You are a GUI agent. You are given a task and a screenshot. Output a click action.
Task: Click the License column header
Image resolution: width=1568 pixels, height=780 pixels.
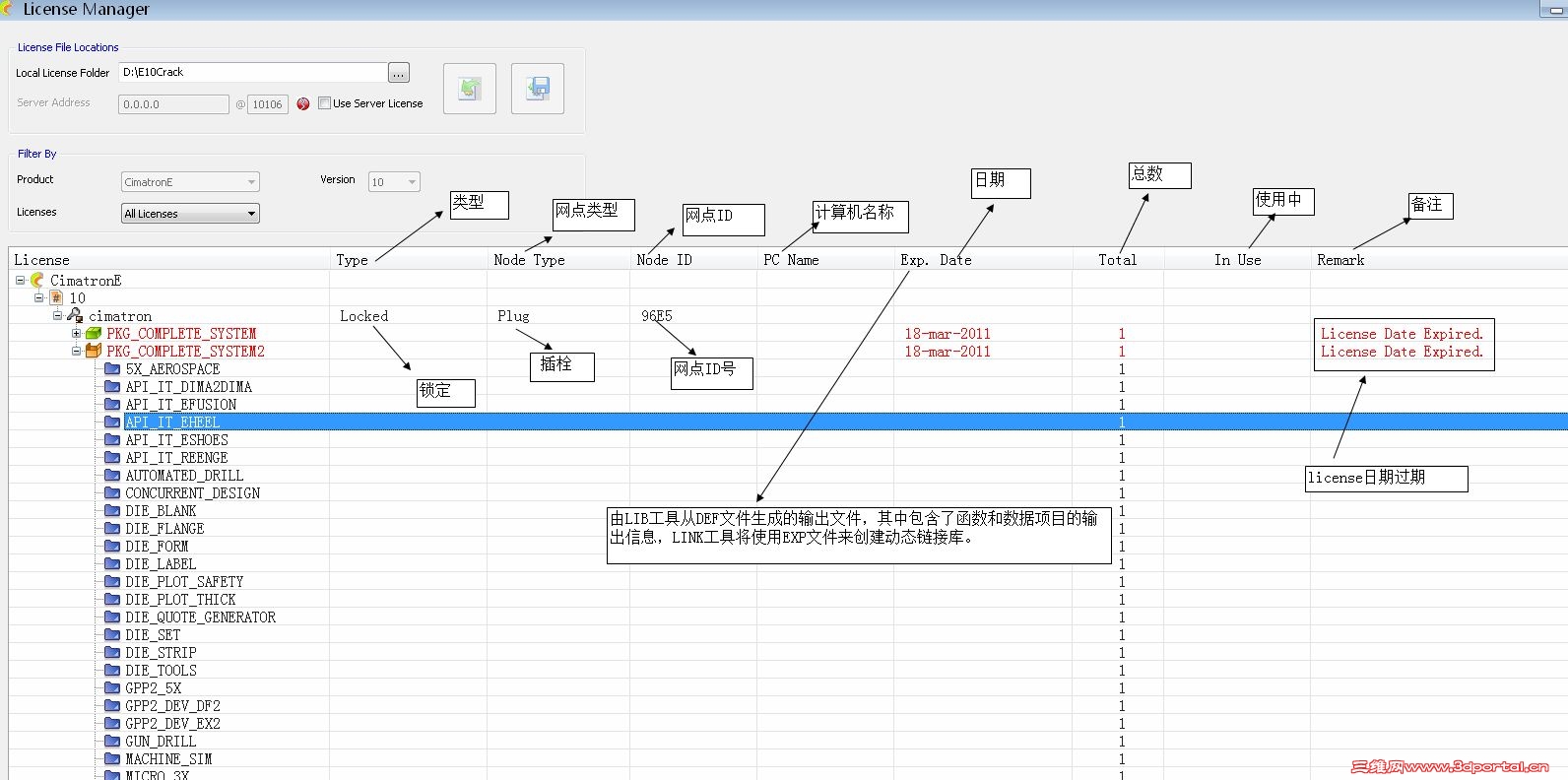point(169,260)
